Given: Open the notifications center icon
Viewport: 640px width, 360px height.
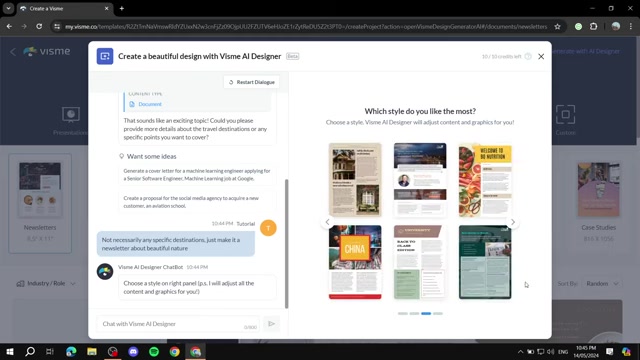Looking at the screenshot, I should tap(609, 351).
